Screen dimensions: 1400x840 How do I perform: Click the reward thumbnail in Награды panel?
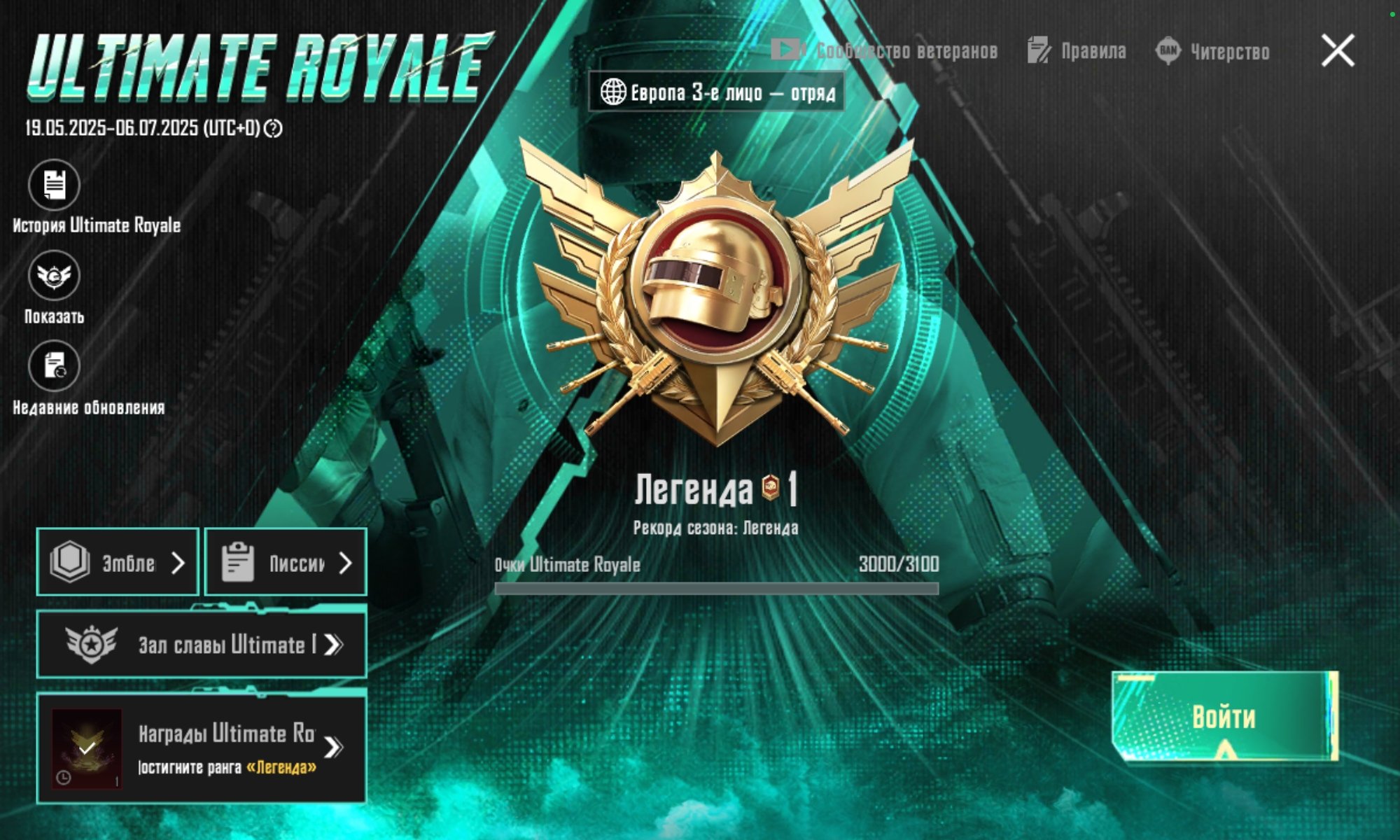pos(87,748)
